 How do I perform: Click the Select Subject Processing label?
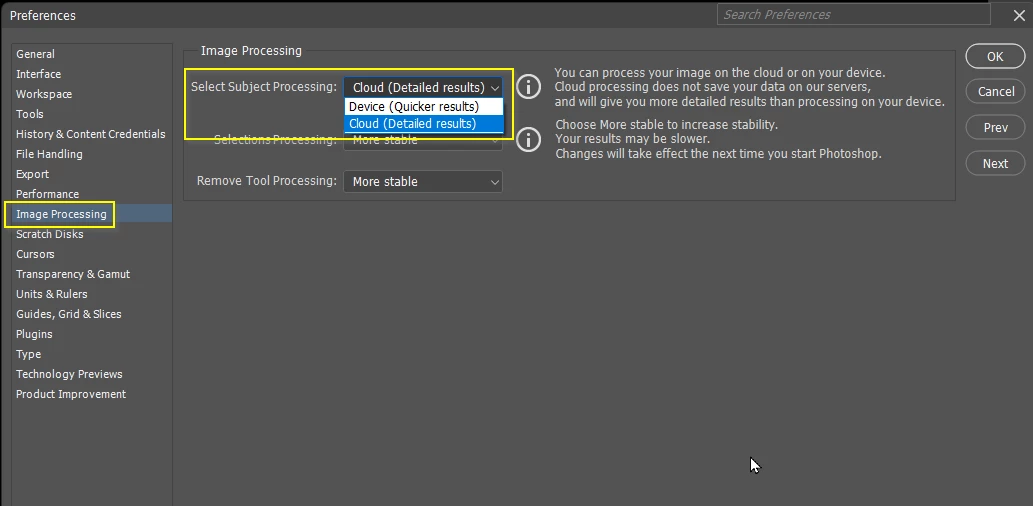click(x=264, y=86)
